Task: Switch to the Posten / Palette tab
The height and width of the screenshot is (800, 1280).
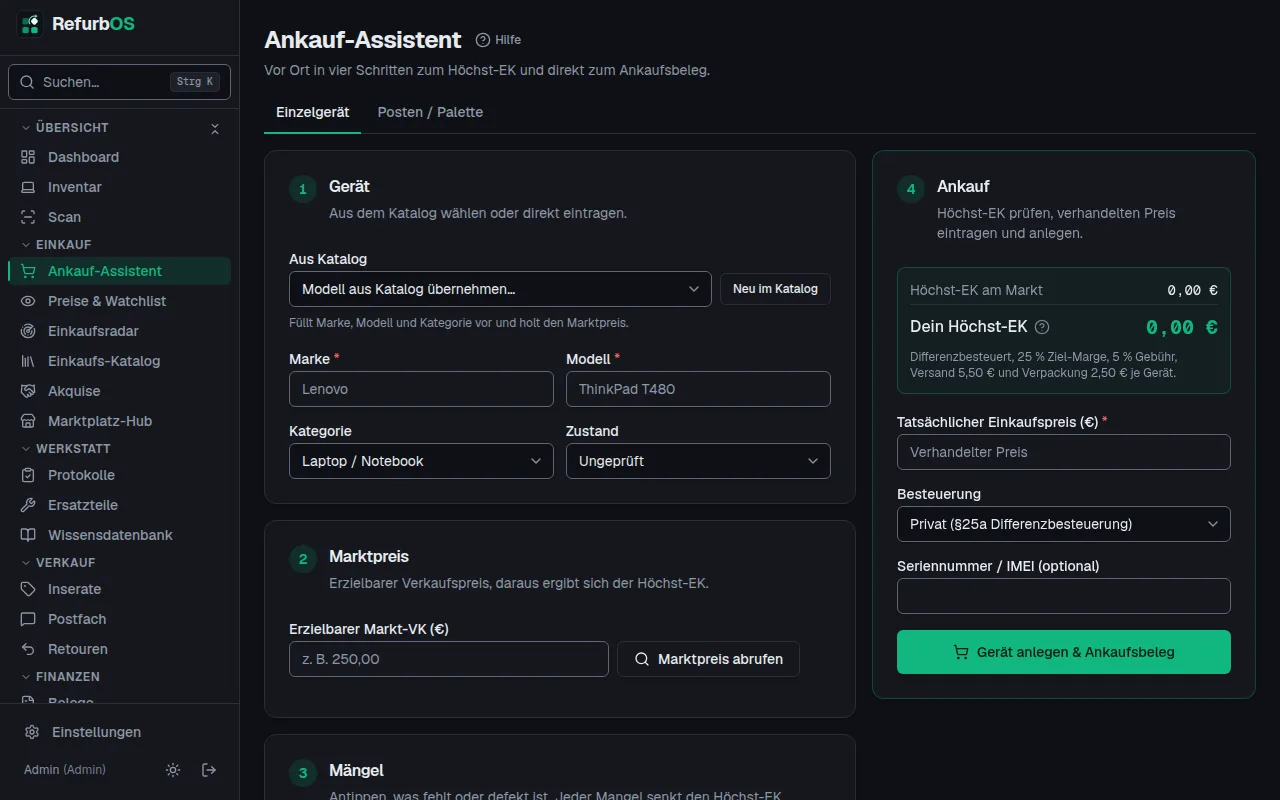Action: 430,112
